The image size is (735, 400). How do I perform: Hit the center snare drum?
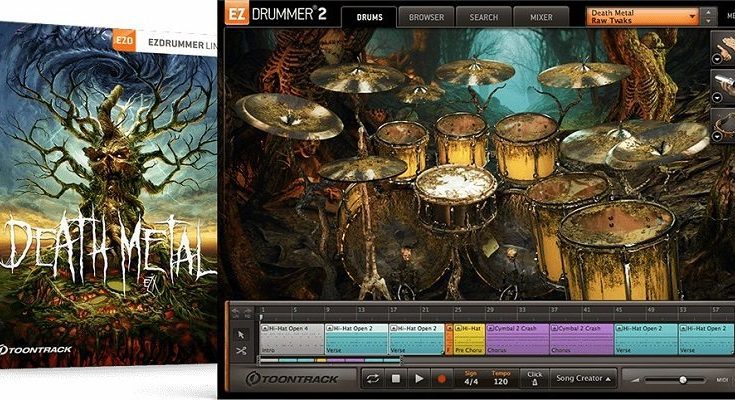point(455,185)
